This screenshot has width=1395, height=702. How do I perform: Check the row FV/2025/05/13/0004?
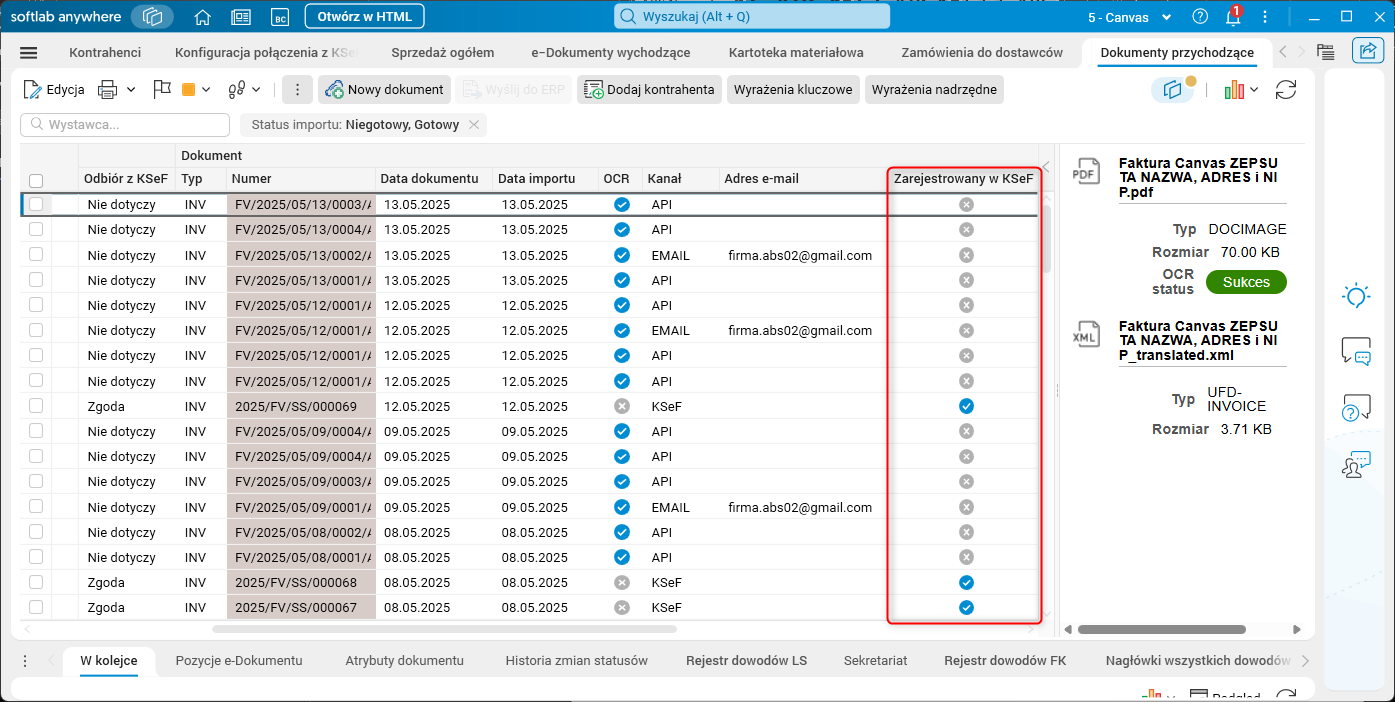click(x=36, y=229)
